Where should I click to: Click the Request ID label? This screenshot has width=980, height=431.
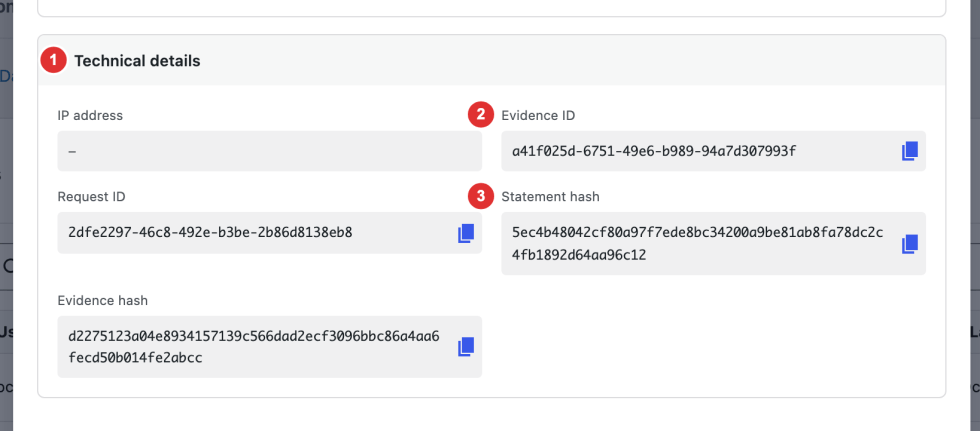pyautogui.click(x=91, y=197)
